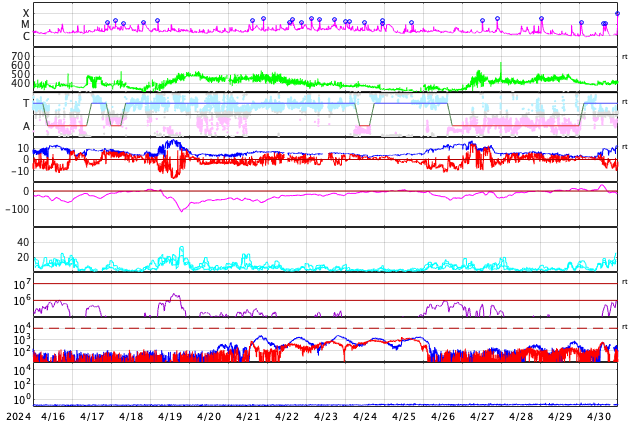Image resolution: width=634 pixels, height=424 pixels.
Task: Click the 10^7 axis label
Action: point(22,284)
